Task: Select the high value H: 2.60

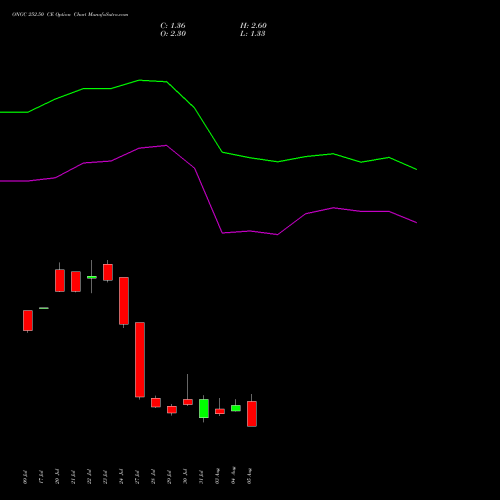Action: (253, 26)
